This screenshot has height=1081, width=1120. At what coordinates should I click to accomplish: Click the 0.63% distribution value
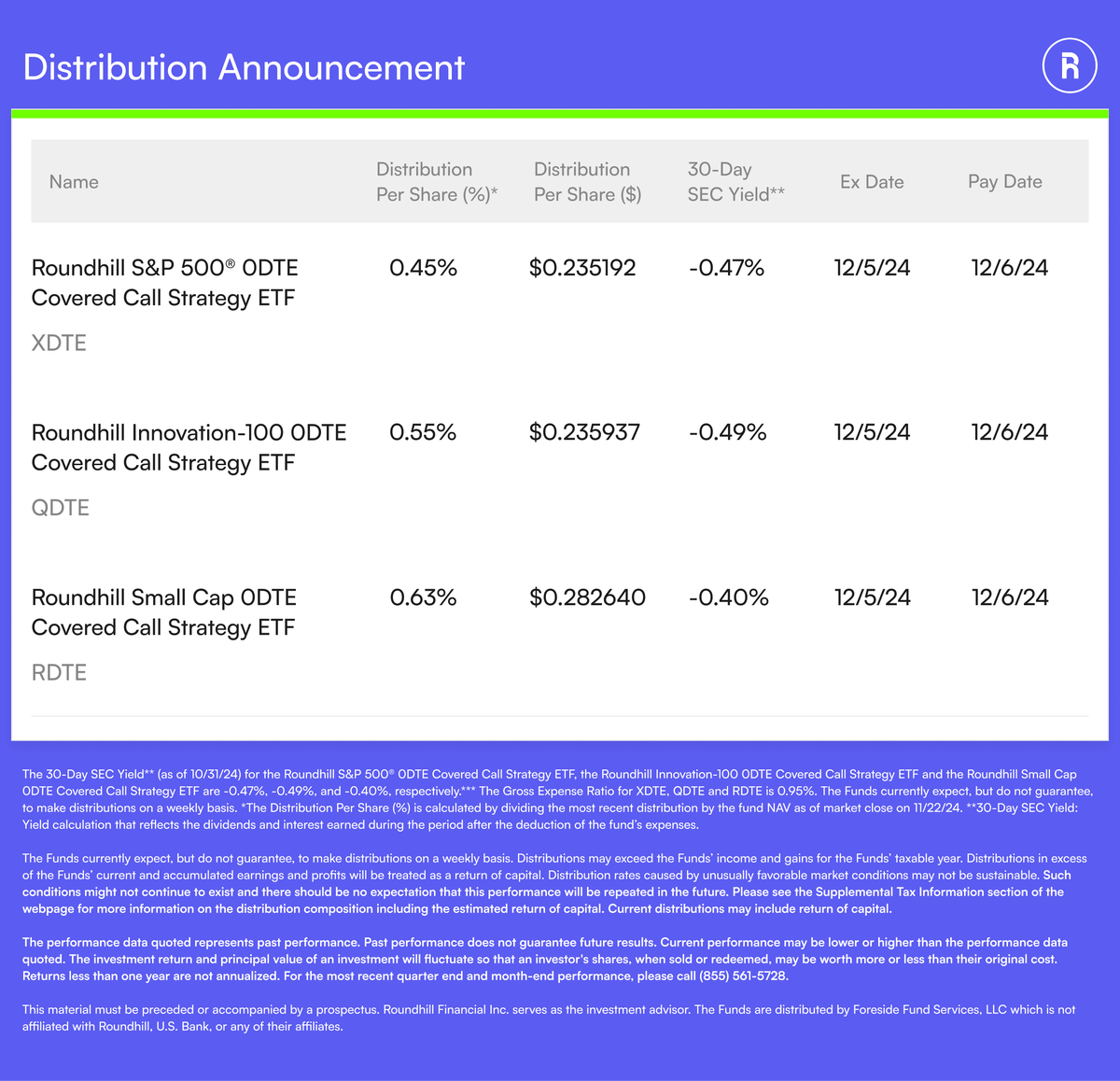(424, 597)
